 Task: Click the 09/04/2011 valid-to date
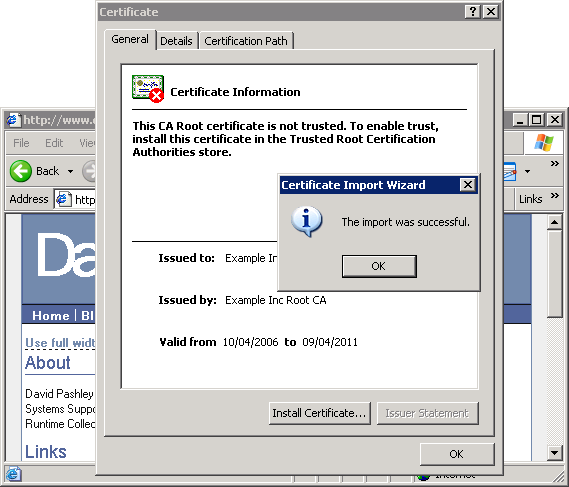[x=330, y=342]
